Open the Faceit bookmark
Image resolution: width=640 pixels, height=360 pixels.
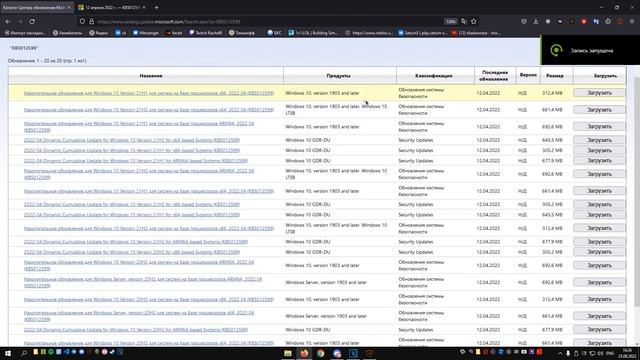tap(174, 33)
